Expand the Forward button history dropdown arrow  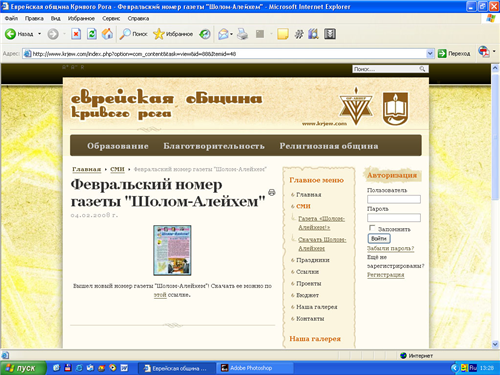click(x=64, y=34)
